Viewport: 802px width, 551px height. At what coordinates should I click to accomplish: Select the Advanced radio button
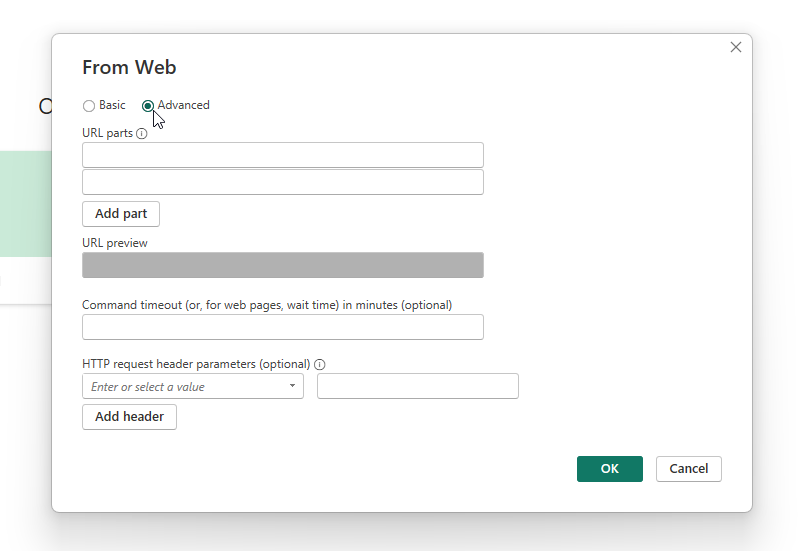click(148, 106)
